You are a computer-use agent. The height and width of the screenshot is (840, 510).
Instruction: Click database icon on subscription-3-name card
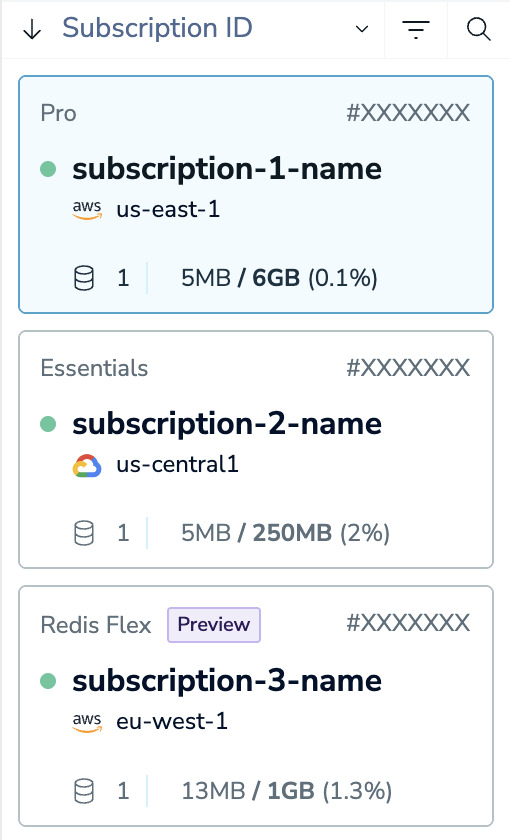coord(84,791)
